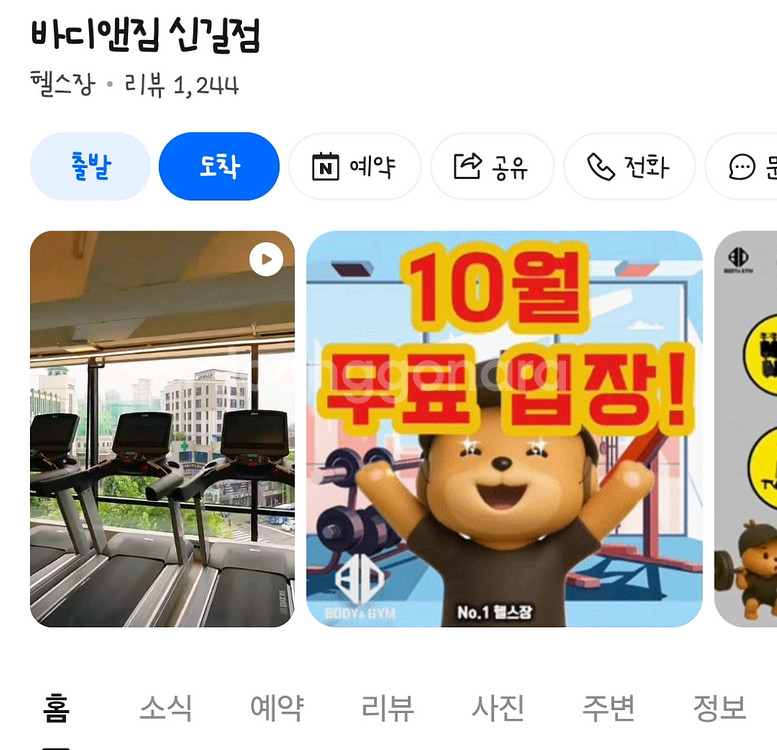Click the share arrow icon
This screenshot has width=777, height=750.
click(x=468, y=166)
